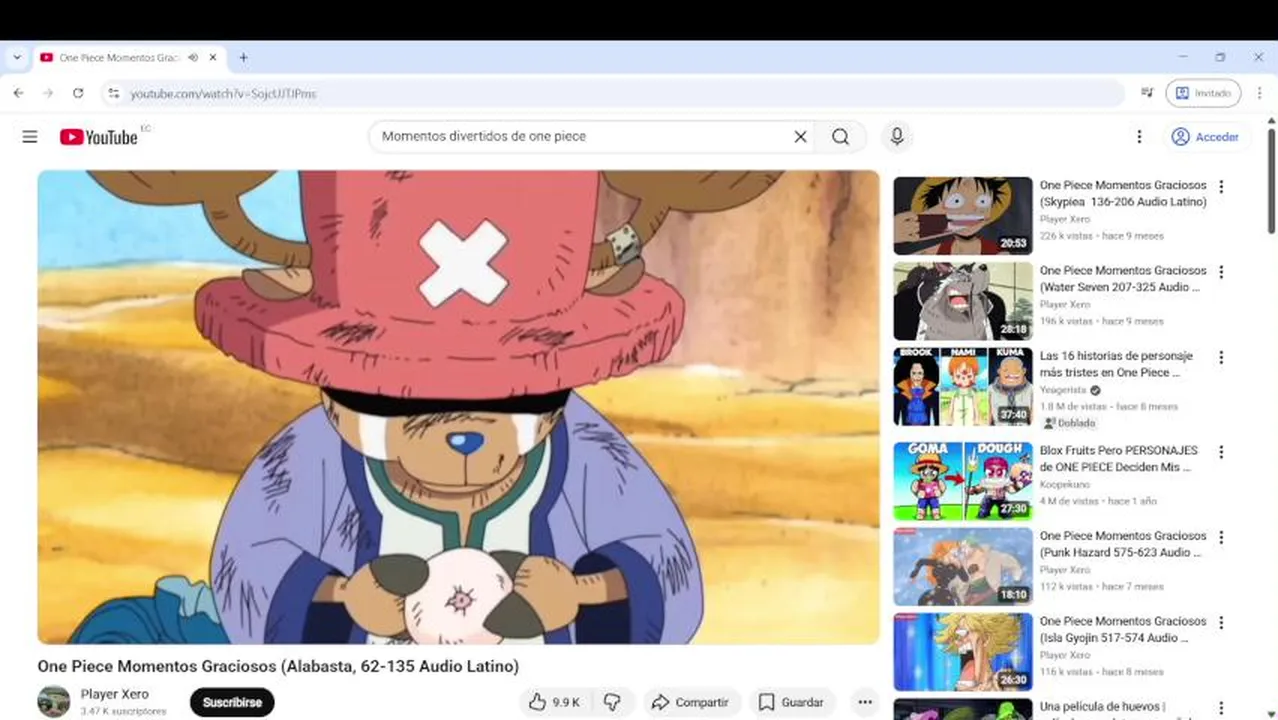
Task: Open Yeagerista channel name
Action: tap(1063, 390)
